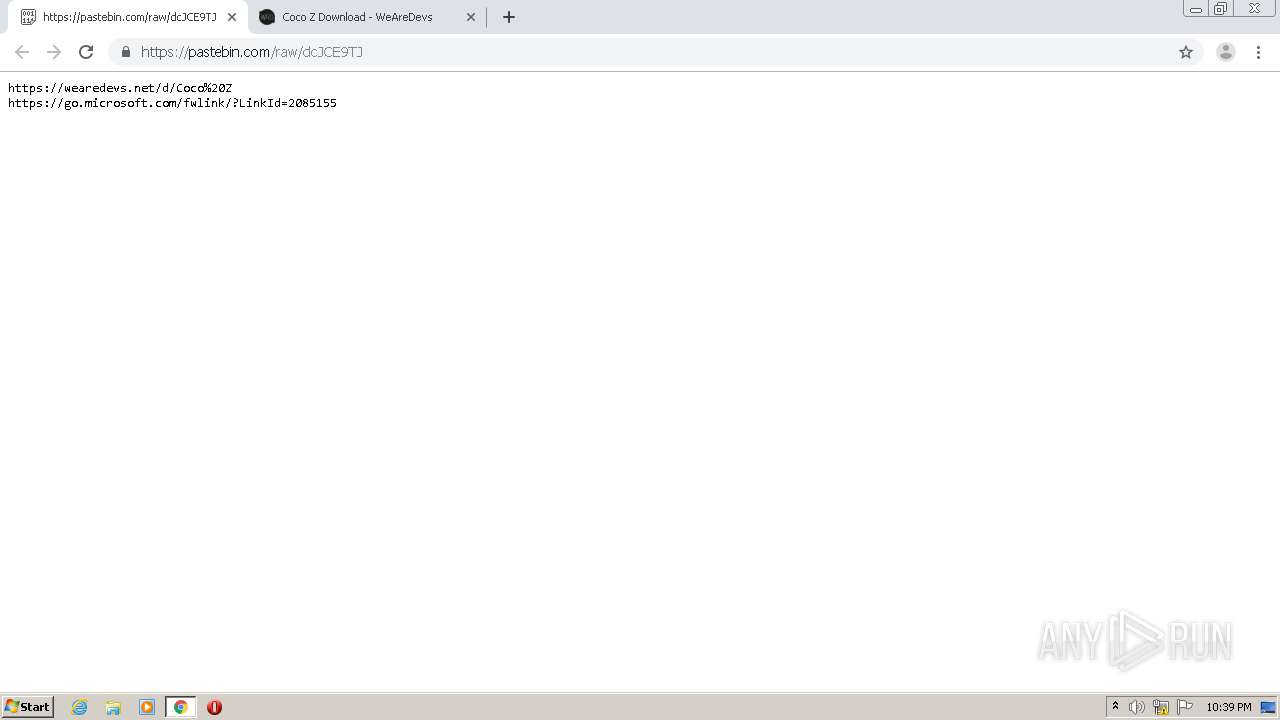Image resolution: width=1280 pixels, height=720 pixels.
Task: Open Windows Explorer folder from taskbar
Action: coord(113,707)
